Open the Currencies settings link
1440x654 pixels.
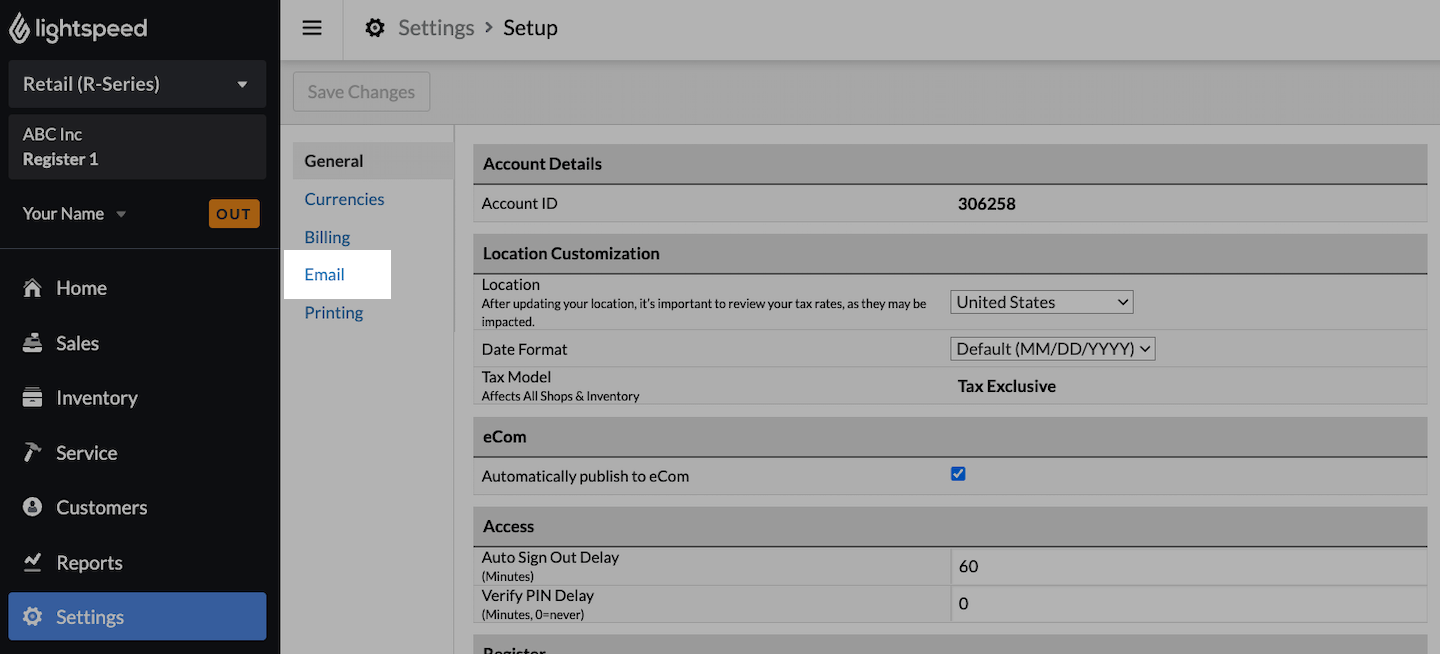(x=344, y=199)
